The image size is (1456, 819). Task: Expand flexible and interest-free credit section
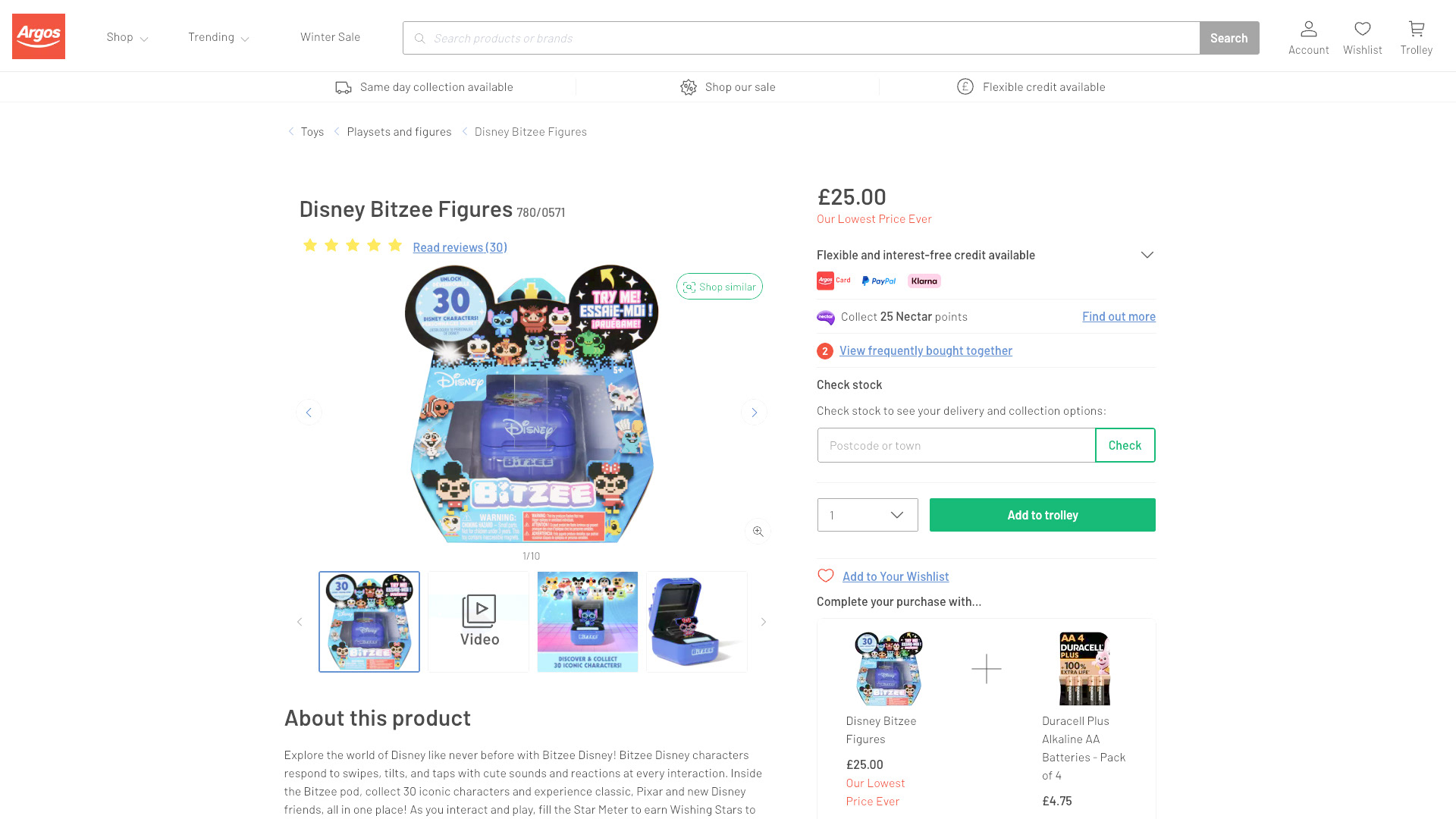pyautogui.click(x=1147, y=255)
